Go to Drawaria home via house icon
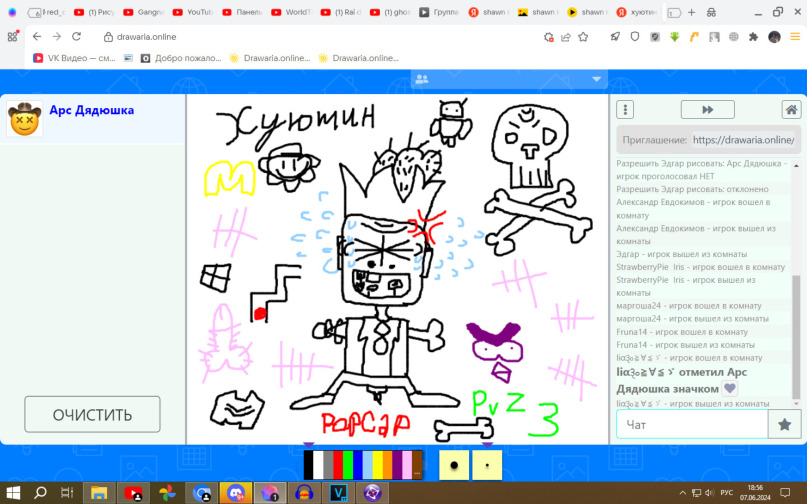 point(791,110)
